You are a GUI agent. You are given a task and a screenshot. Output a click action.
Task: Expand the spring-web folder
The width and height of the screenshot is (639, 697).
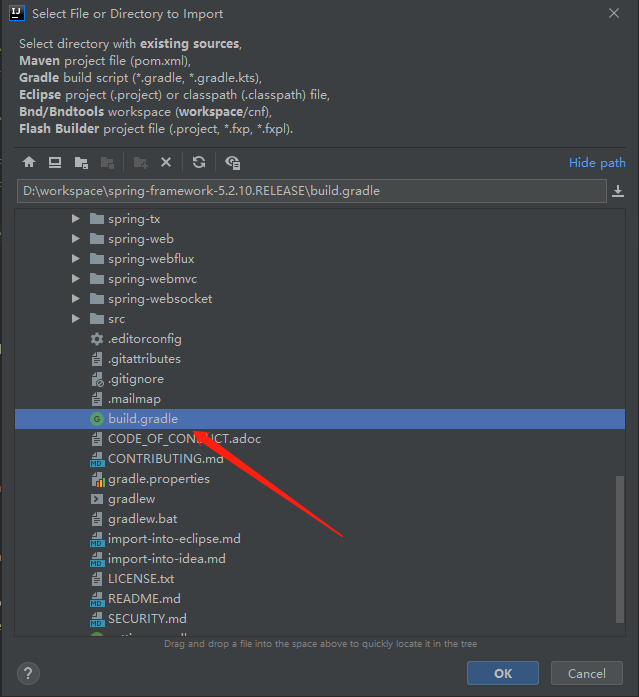(76, 239)
